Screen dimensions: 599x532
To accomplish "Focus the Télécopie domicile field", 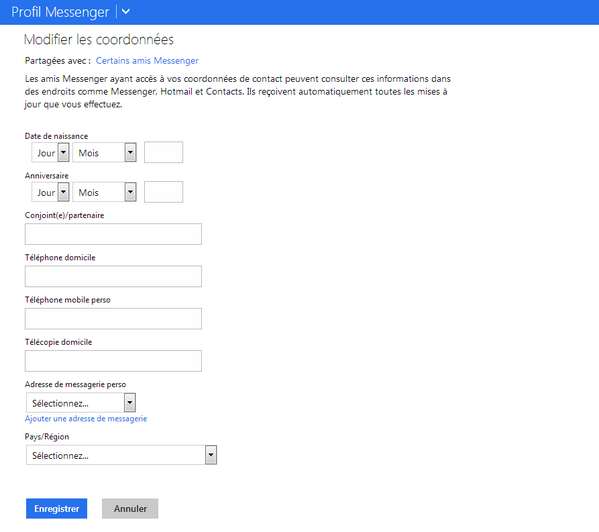I will (x=113, y=361).
